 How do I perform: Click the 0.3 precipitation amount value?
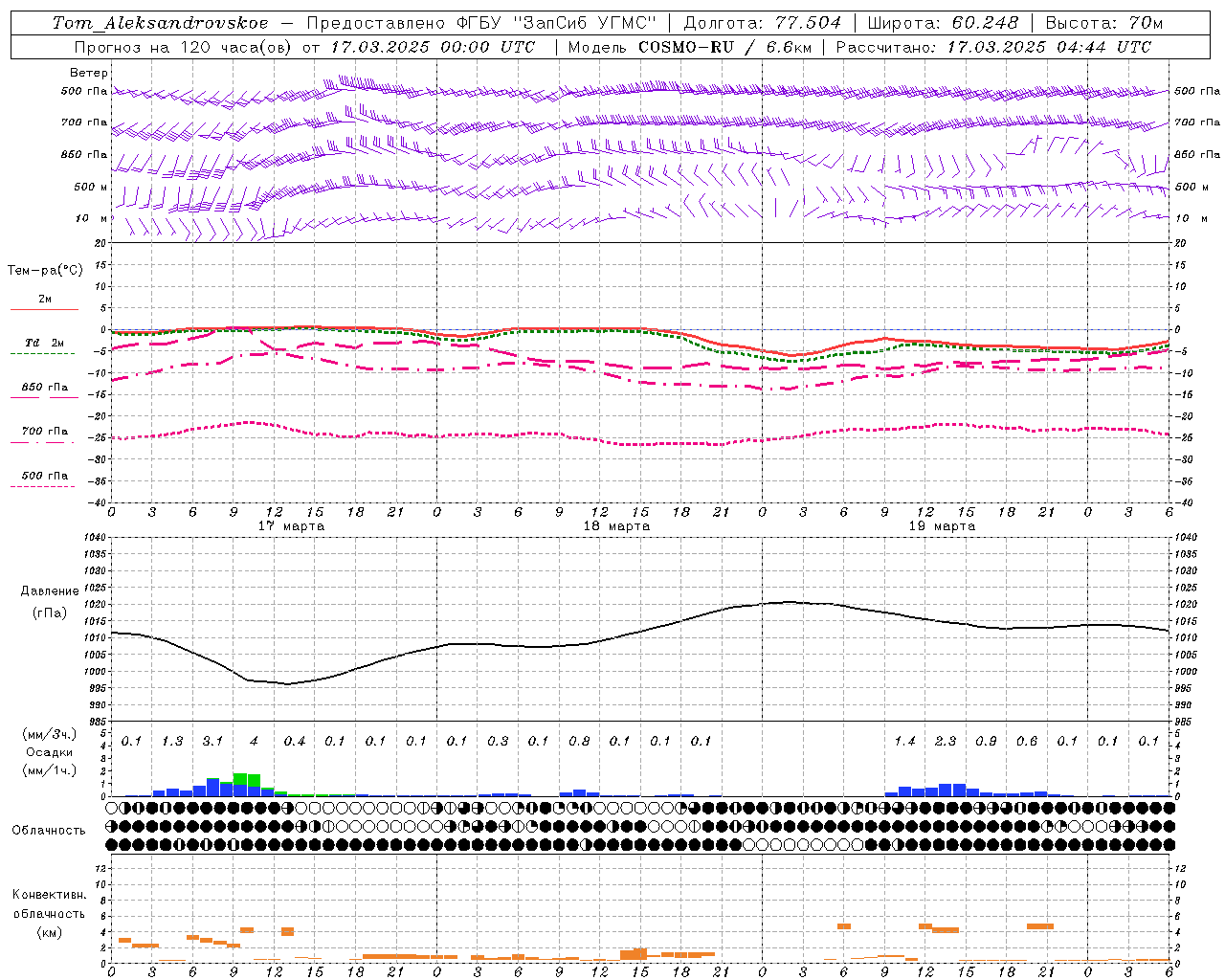click(x=498, y=742)
